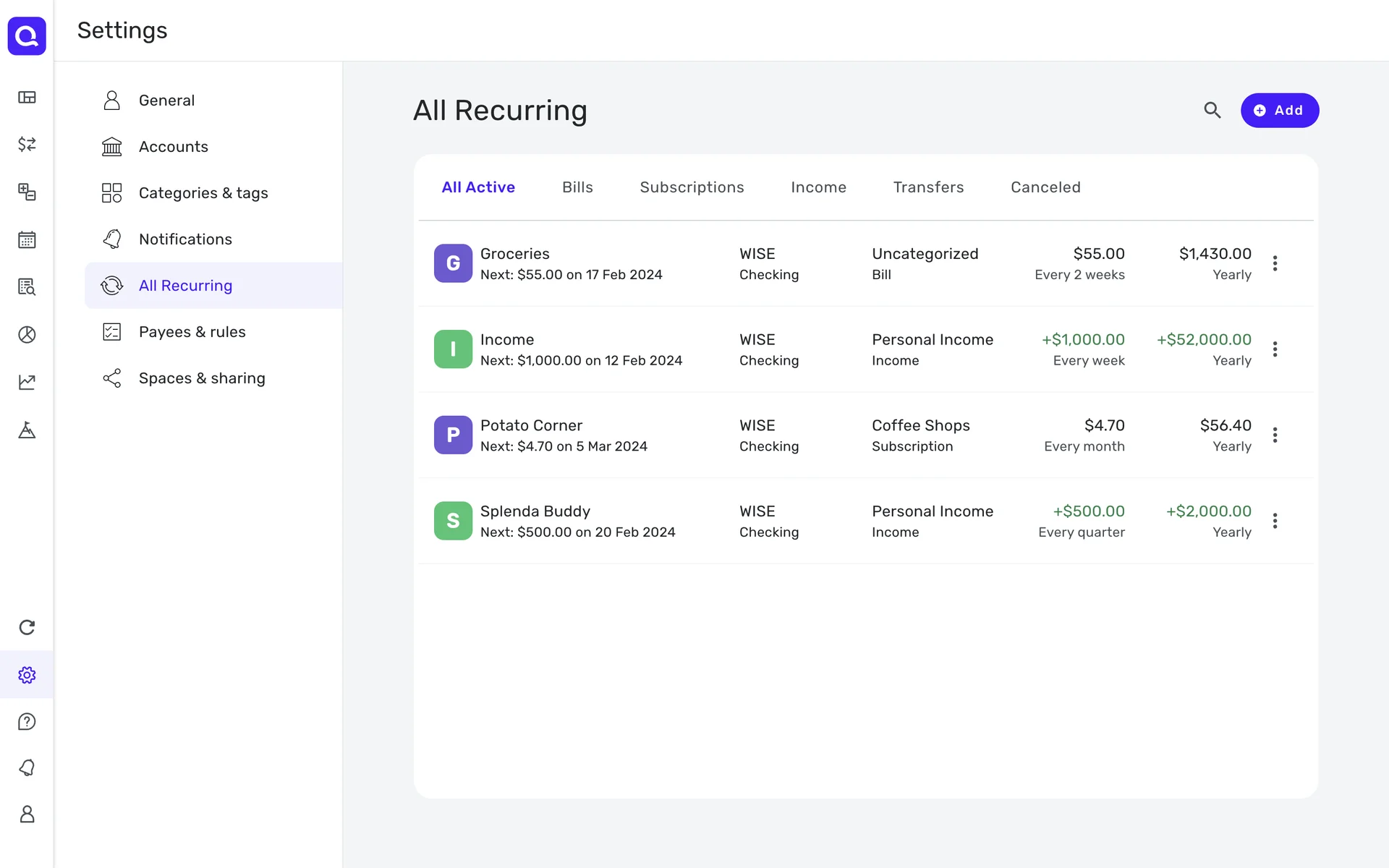Click the search magnifier icon
The image size is (1389, 868).
tap(1212, 110)
